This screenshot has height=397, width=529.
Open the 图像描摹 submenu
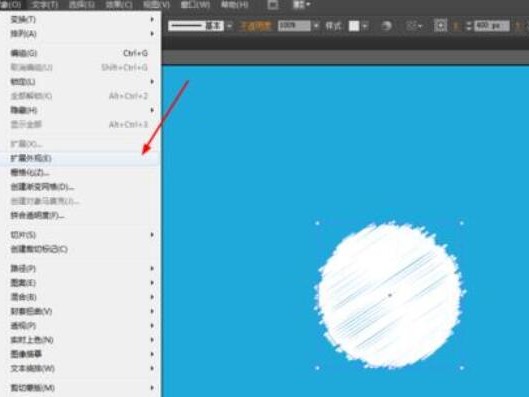tap(80, 354)
